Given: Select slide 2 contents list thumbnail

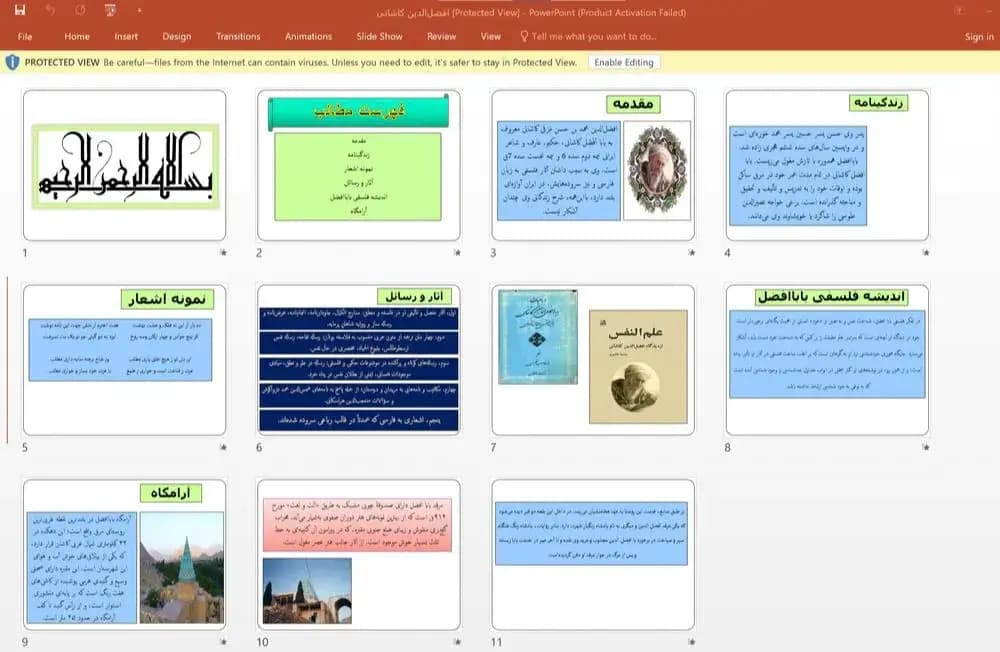Looking at the screenshot, I should (x=358, y=165).
